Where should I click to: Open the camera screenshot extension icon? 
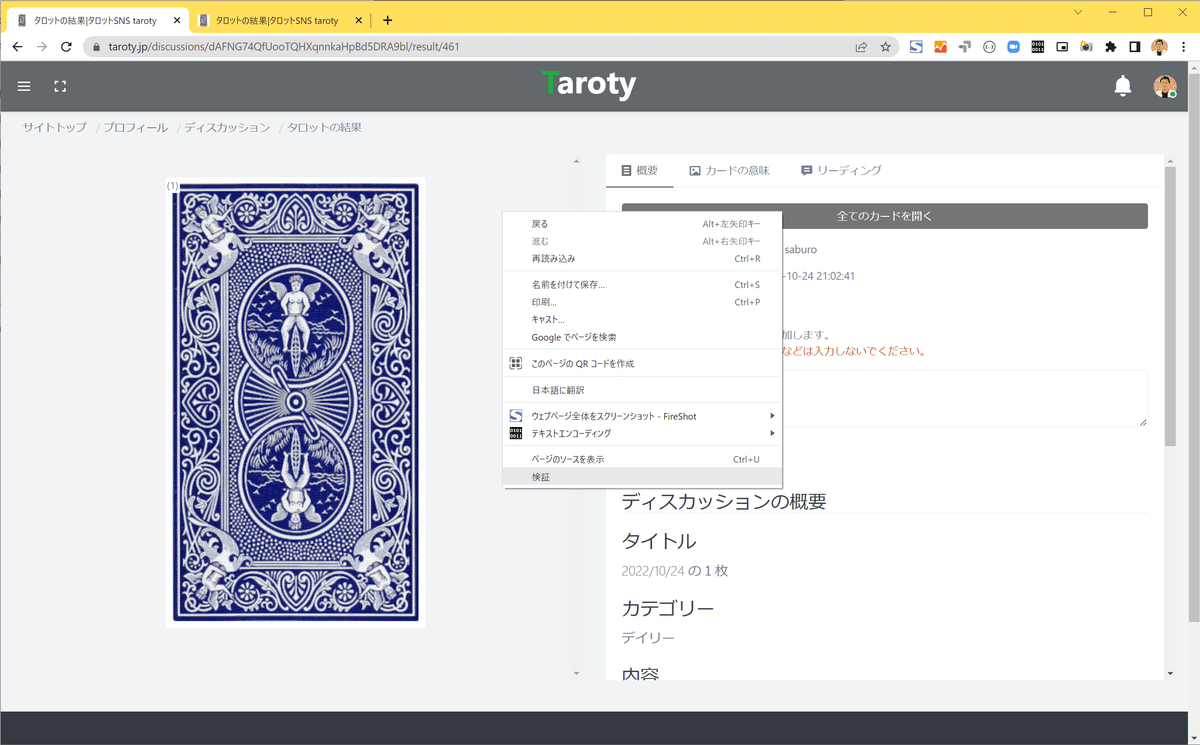point(1086,47)
